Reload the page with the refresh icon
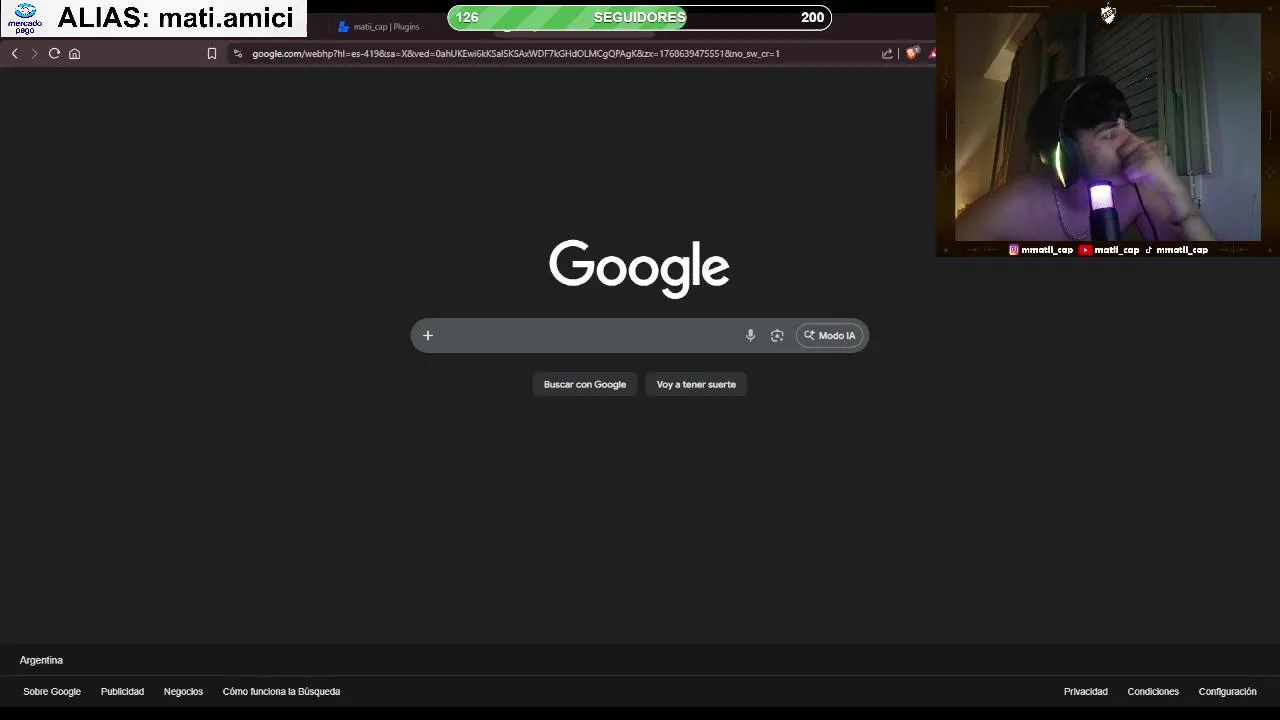The height and width of the screenshot is (720, 1280). (54, 53)
